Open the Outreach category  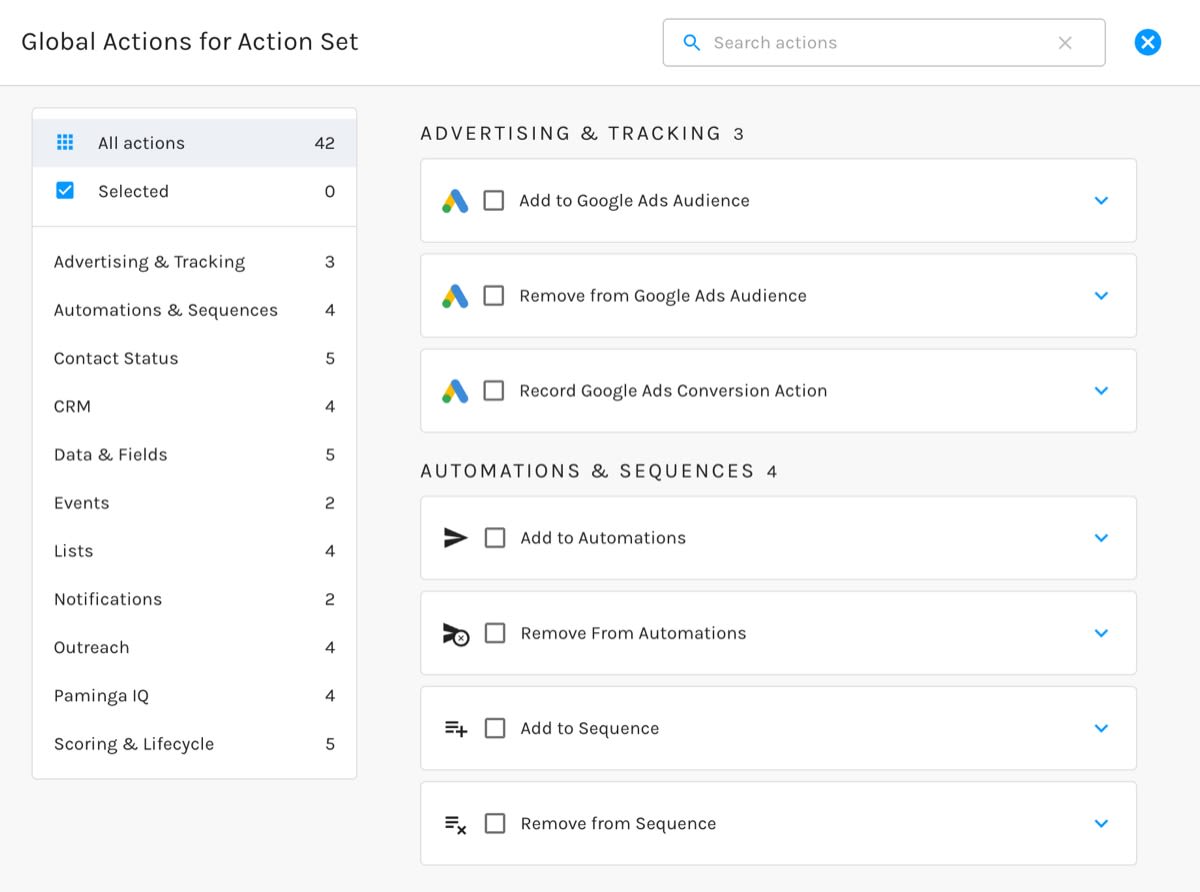[195, 647]
